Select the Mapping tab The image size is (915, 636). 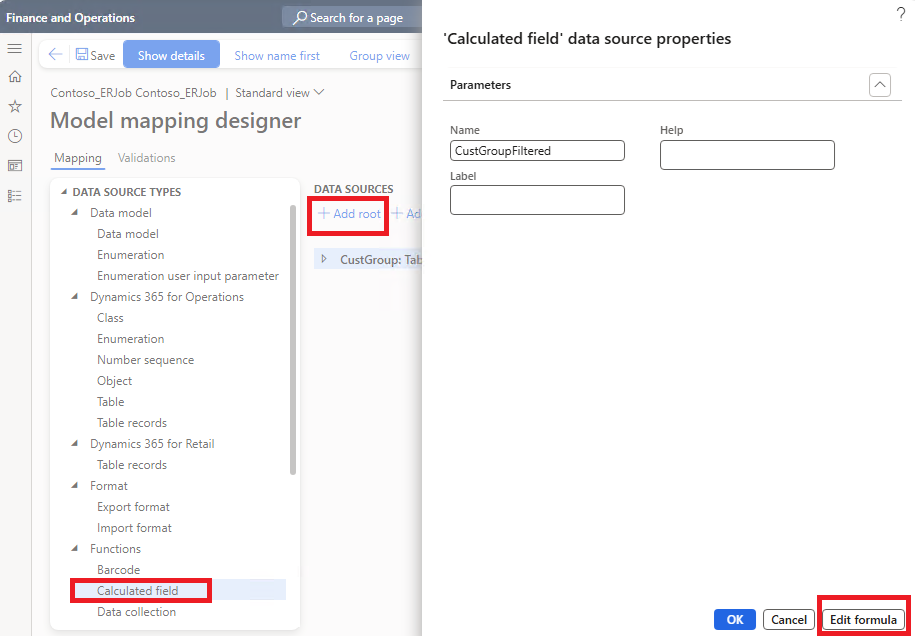(77, 158)
